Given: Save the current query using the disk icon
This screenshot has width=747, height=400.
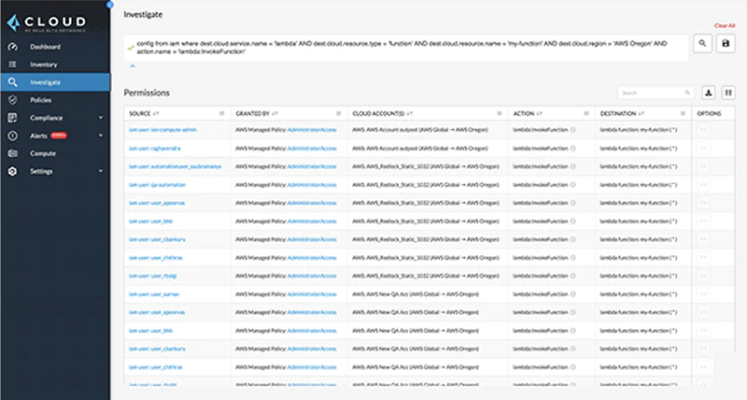Looking at the screenshot, I should (x=727, y=44).
